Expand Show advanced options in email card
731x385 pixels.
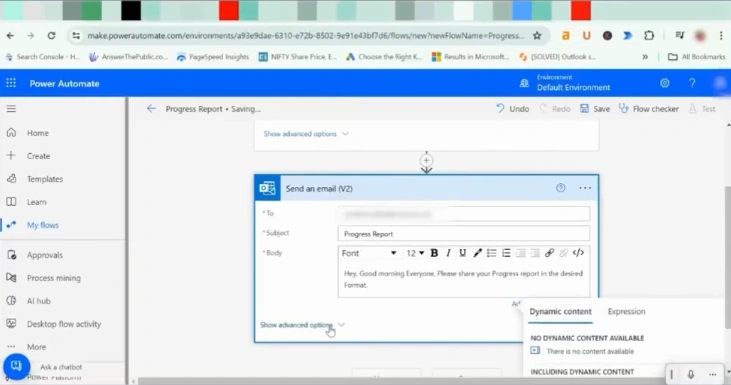point(302,325)
